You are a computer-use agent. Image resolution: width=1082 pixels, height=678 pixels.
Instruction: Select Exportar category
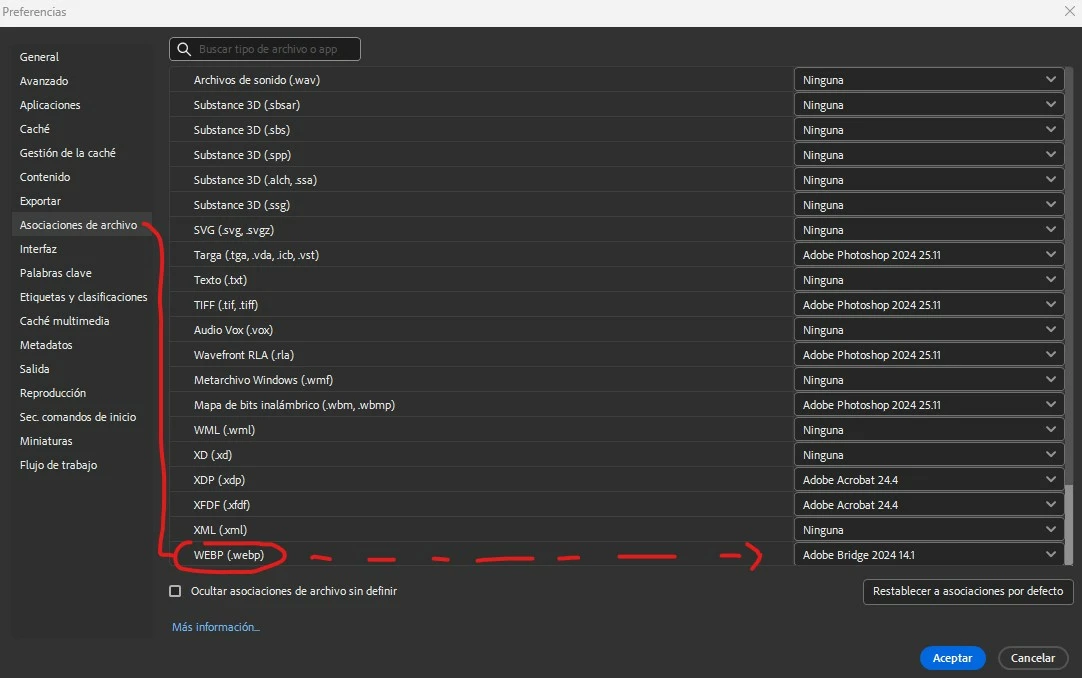[40, 201]
